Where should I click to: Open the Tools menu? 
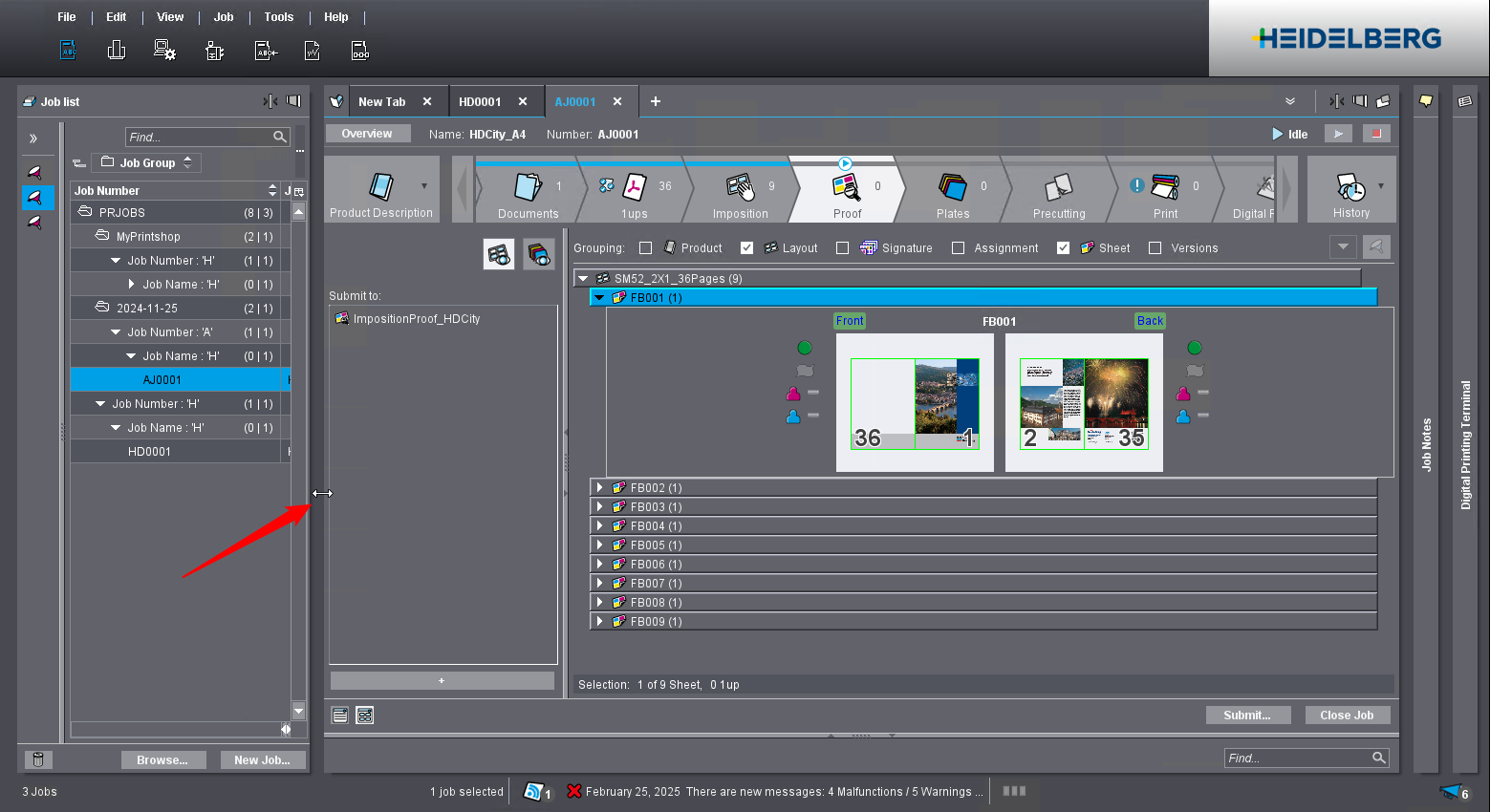[278, 17]
